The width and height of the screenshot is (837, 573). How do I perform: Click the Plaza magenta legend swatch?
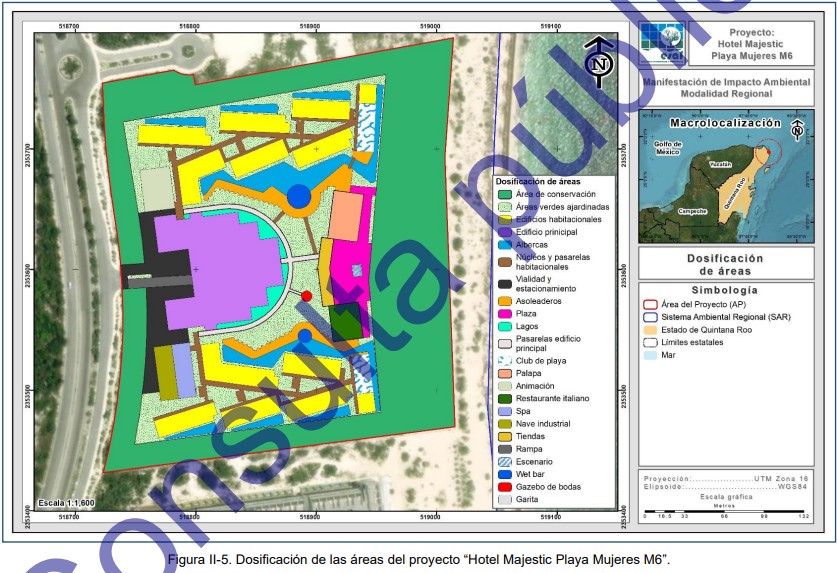[x=505, y=313]
